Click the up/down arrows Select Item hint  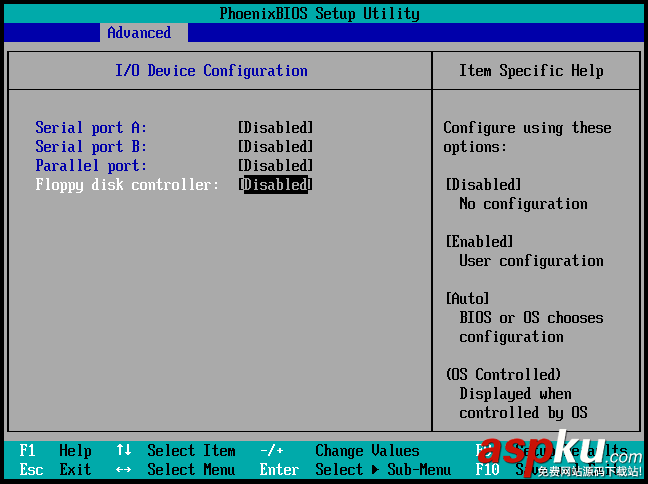point(176,450)
